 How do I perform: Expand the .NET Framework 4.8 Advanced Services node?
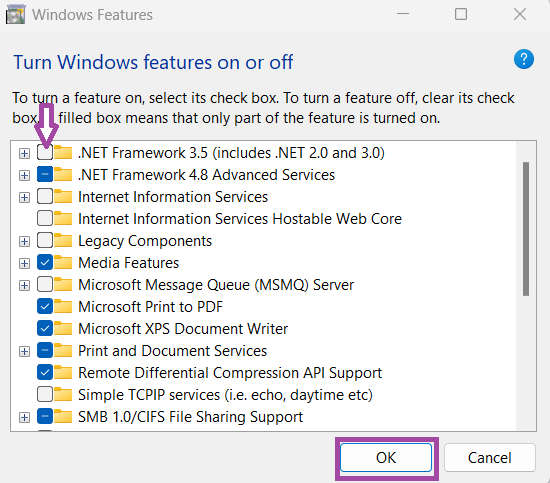[24, 175]
